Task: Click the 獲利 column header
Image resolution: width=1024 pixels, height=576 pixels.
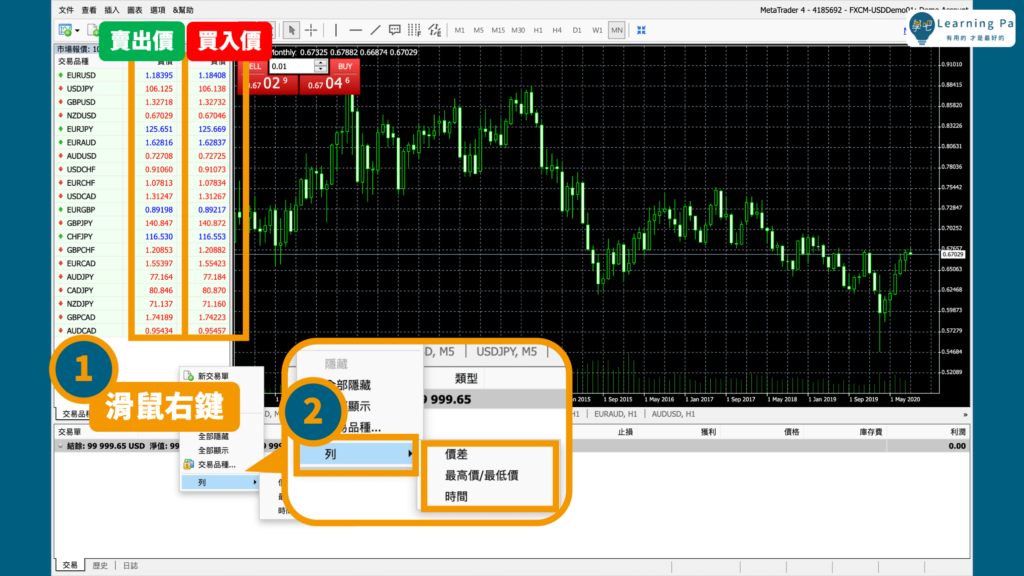Action: 708,432
